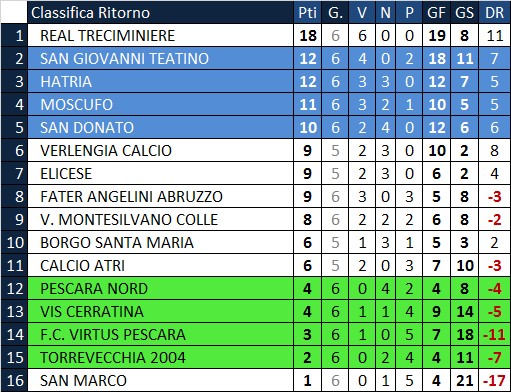Screen dimensions: 511x392
Task: Select the HATRIA team name
Action: point(66,82)
